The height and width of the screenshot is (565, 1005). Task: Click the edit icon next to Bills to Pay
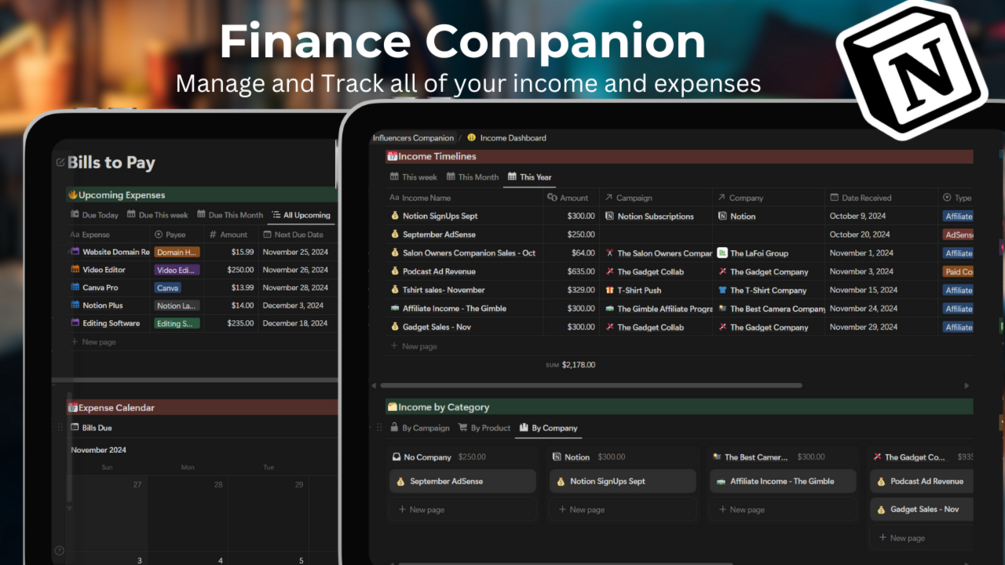tap(60, 163)
